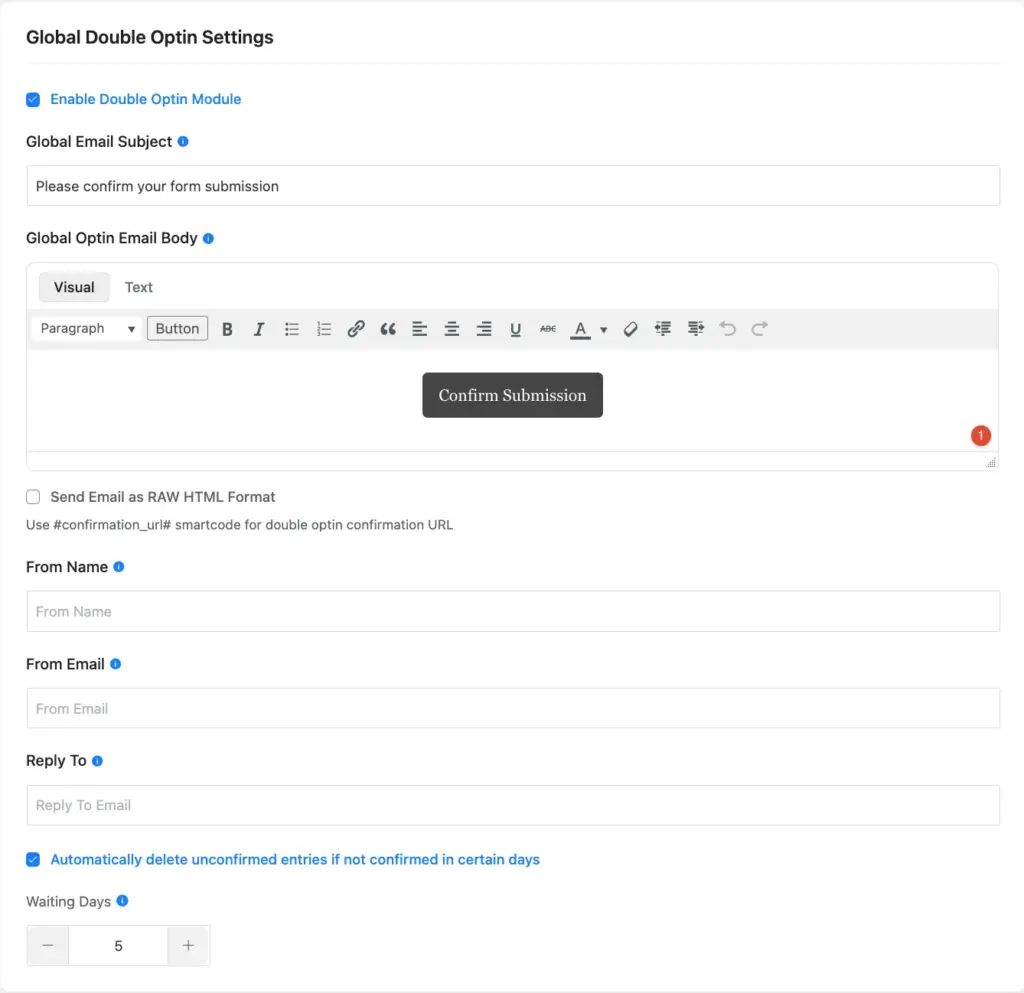Add a blockquote to the email body
This screenshot has height=993, width=1024.
point(388,328)
